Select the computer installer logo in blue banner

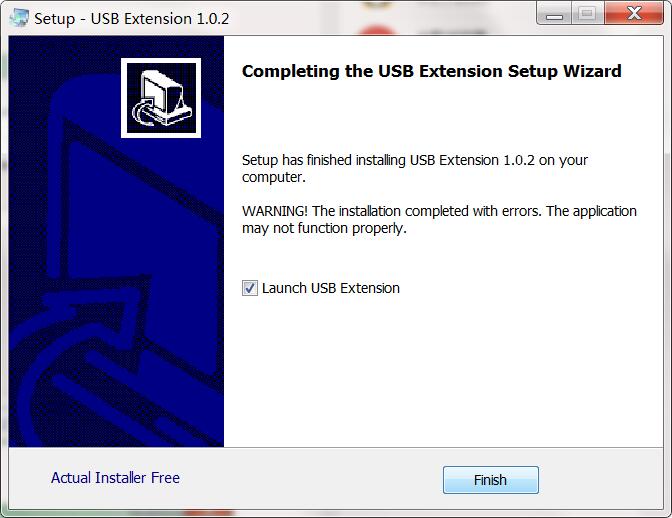tap(161, 98)
